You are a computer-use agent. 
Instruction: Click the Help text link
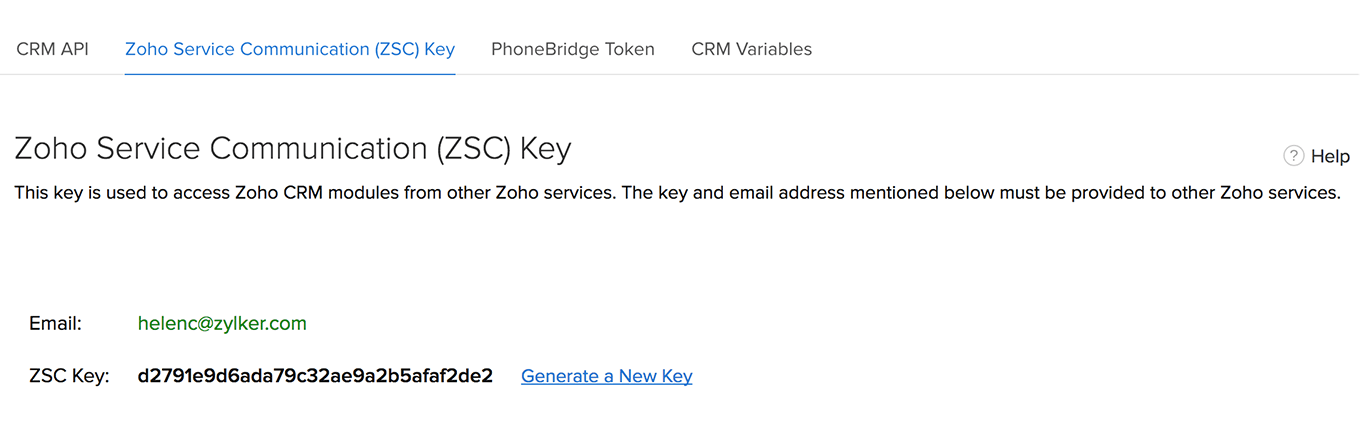[1330, 156]
